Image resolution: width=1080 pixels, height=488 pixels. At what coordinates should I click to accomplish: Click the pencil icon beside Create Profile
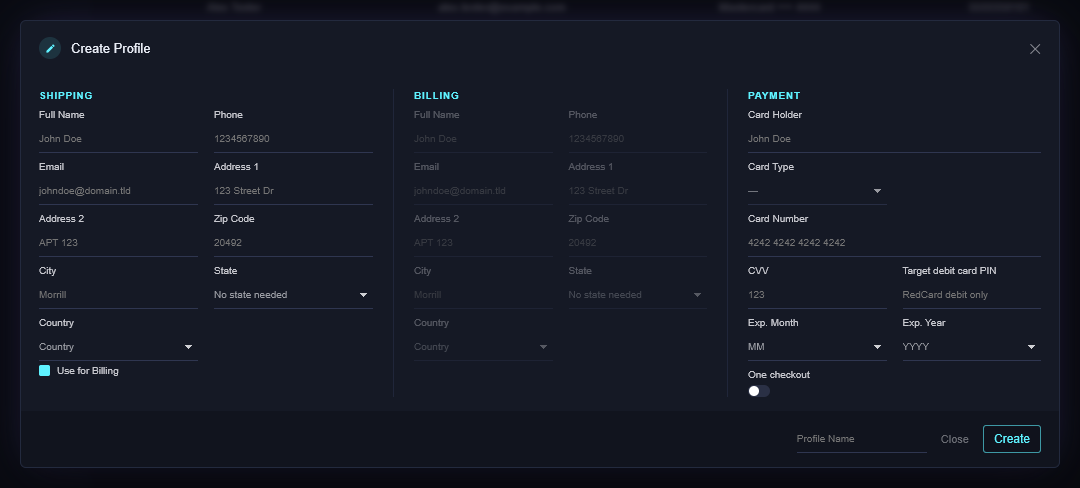click(x=50, y=48)
